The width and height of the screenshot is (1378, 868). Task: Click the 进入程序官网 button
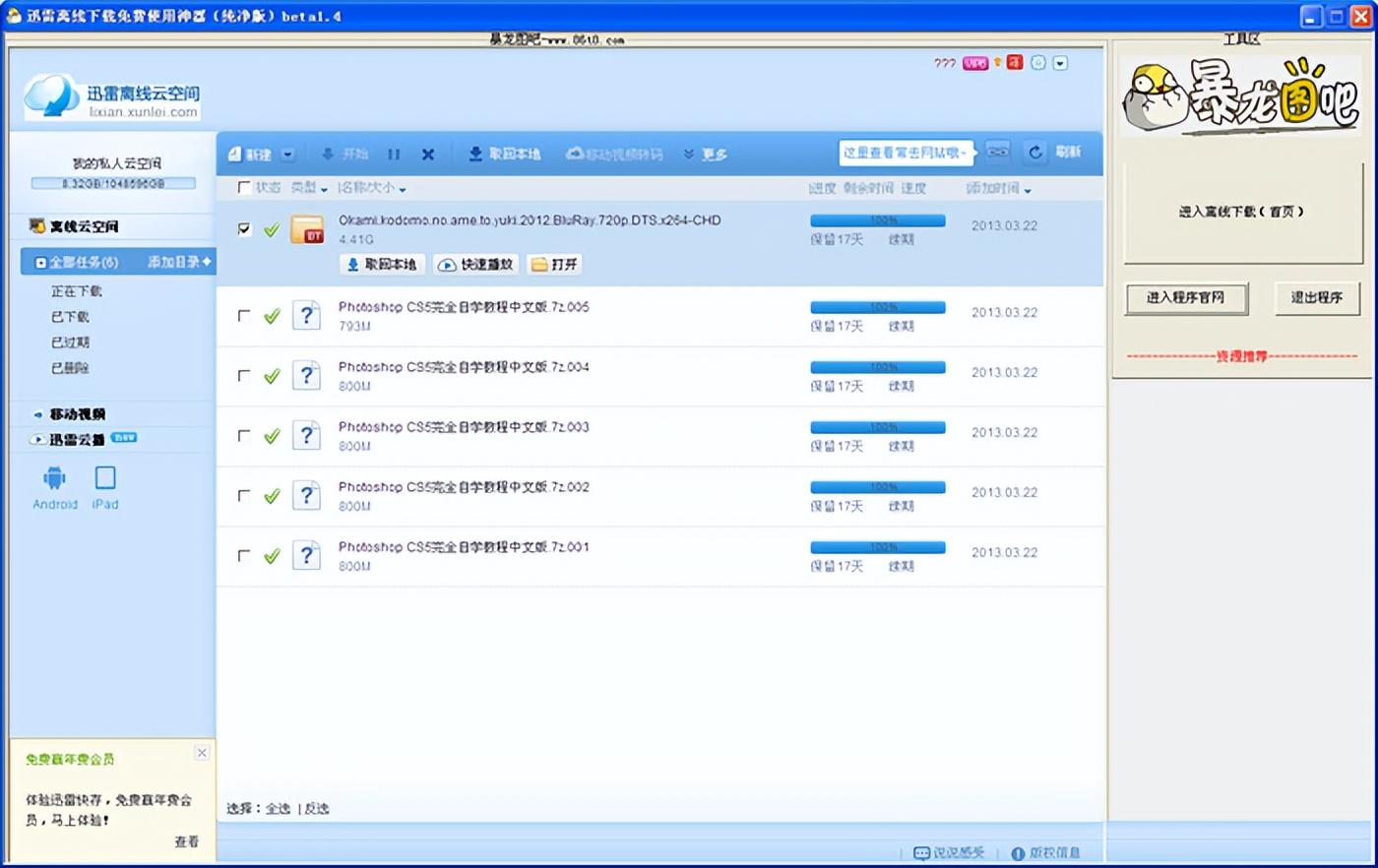1186,298
